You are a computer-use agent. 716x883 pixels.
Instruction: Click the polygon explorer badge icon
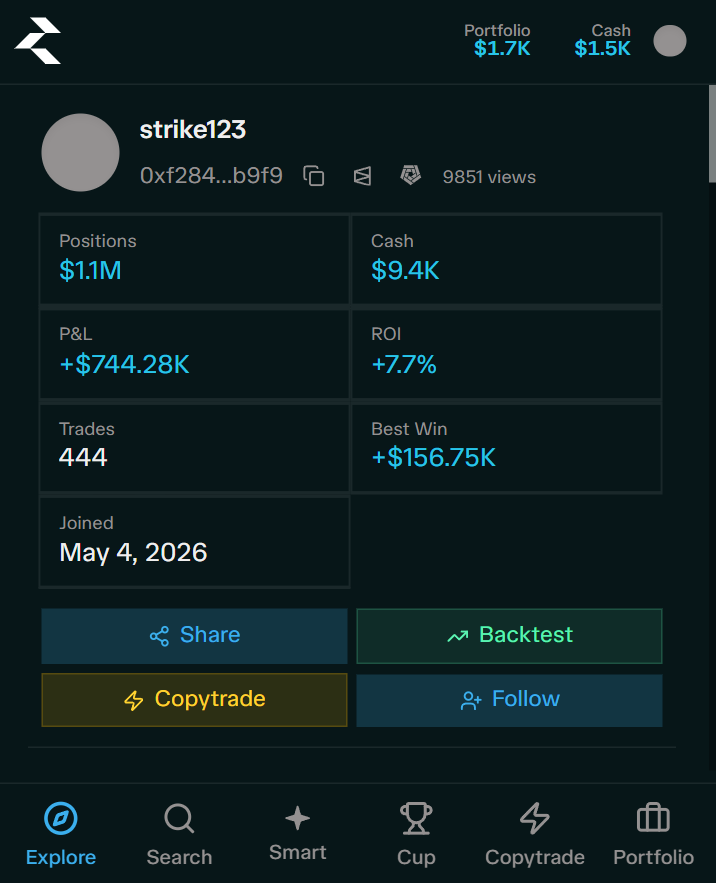coord(410,176)
